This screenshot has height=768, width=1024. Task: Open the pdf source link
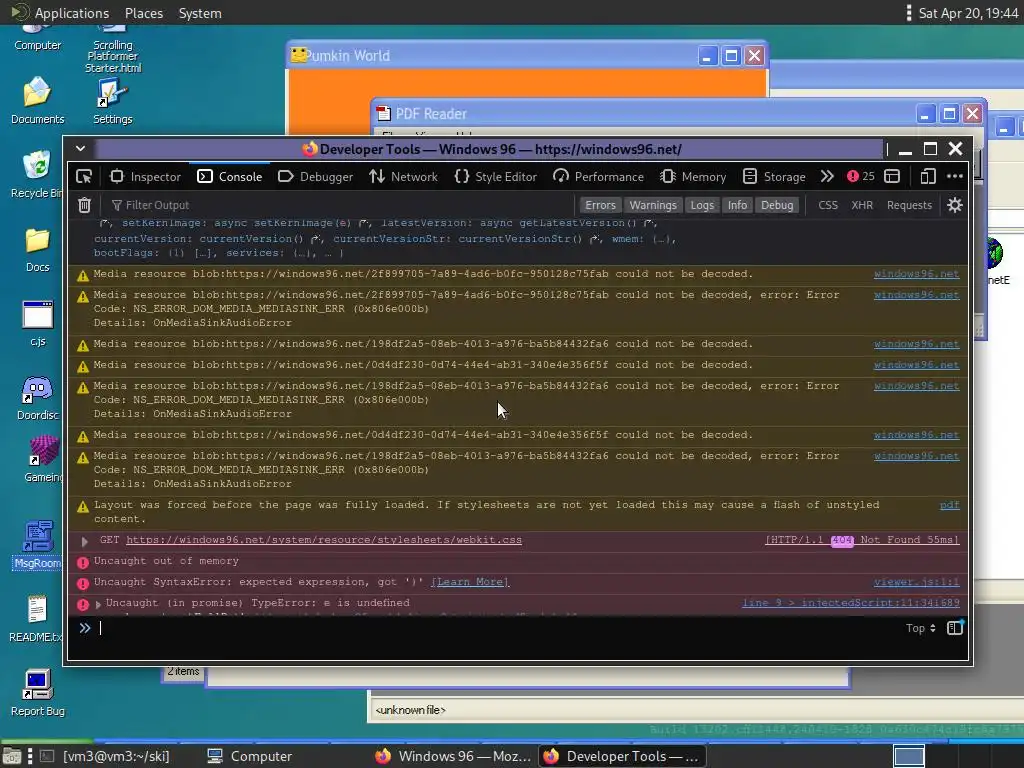click(950, 505)
